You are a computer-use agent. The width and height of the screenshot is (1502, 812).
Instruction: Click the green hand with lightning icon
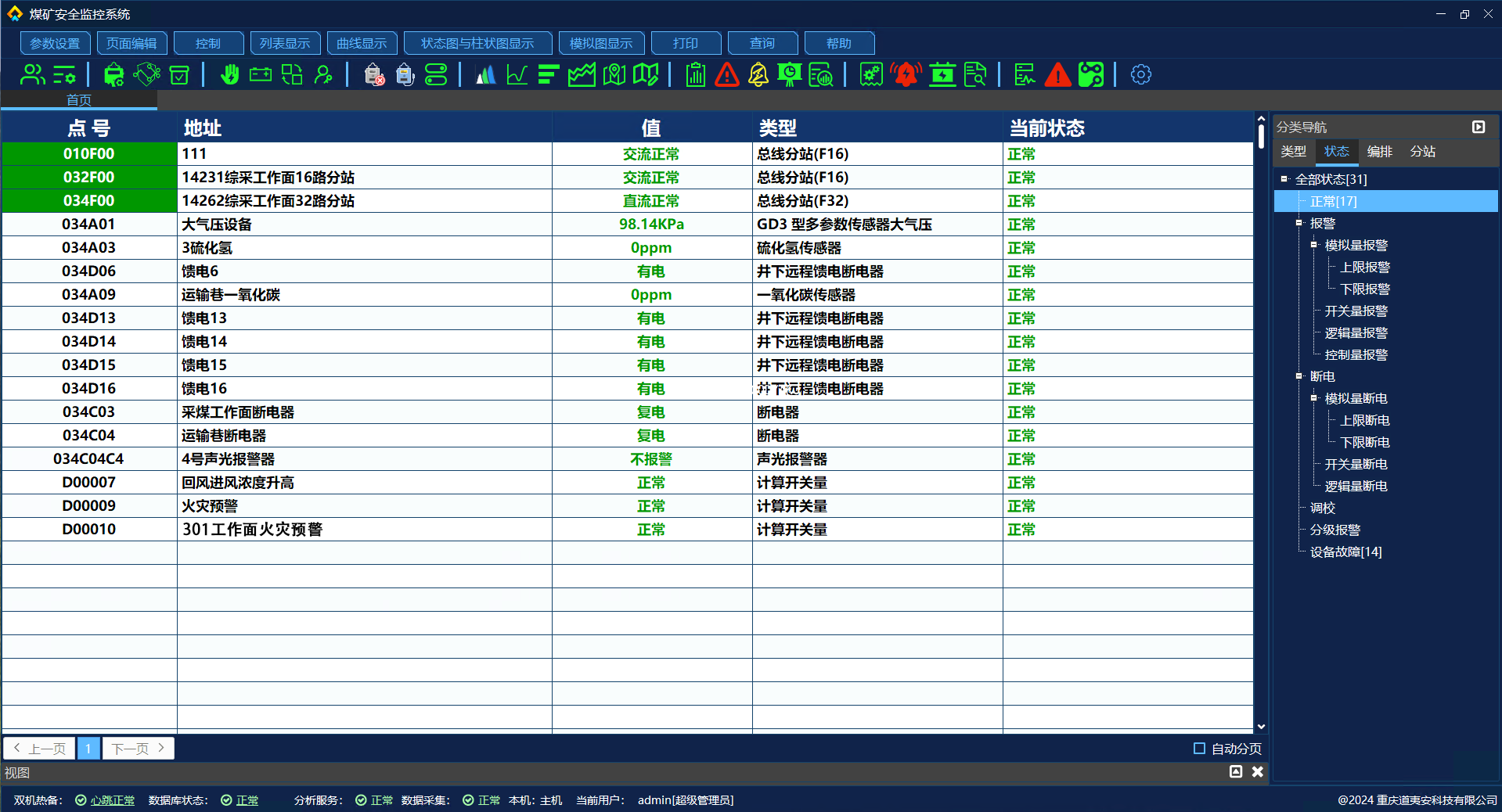pyautogui.click(x=229, y=75)
